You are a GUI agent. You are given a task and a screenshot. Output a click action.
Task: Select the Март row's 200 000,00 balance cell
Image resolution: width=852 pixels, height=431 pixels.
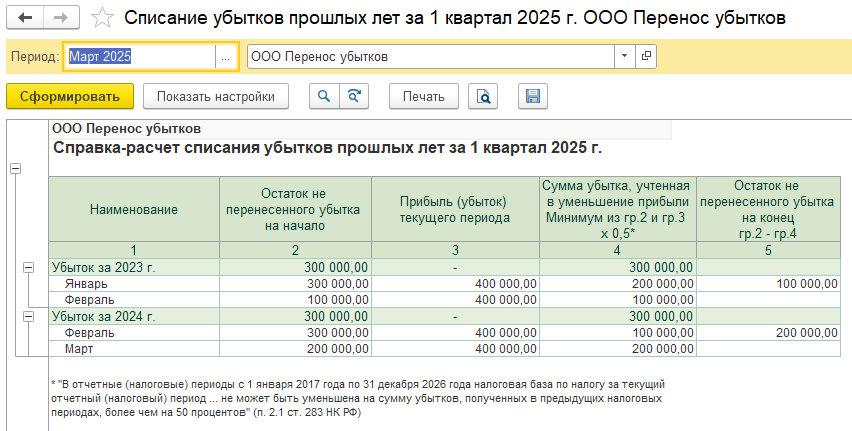(295, 348)
